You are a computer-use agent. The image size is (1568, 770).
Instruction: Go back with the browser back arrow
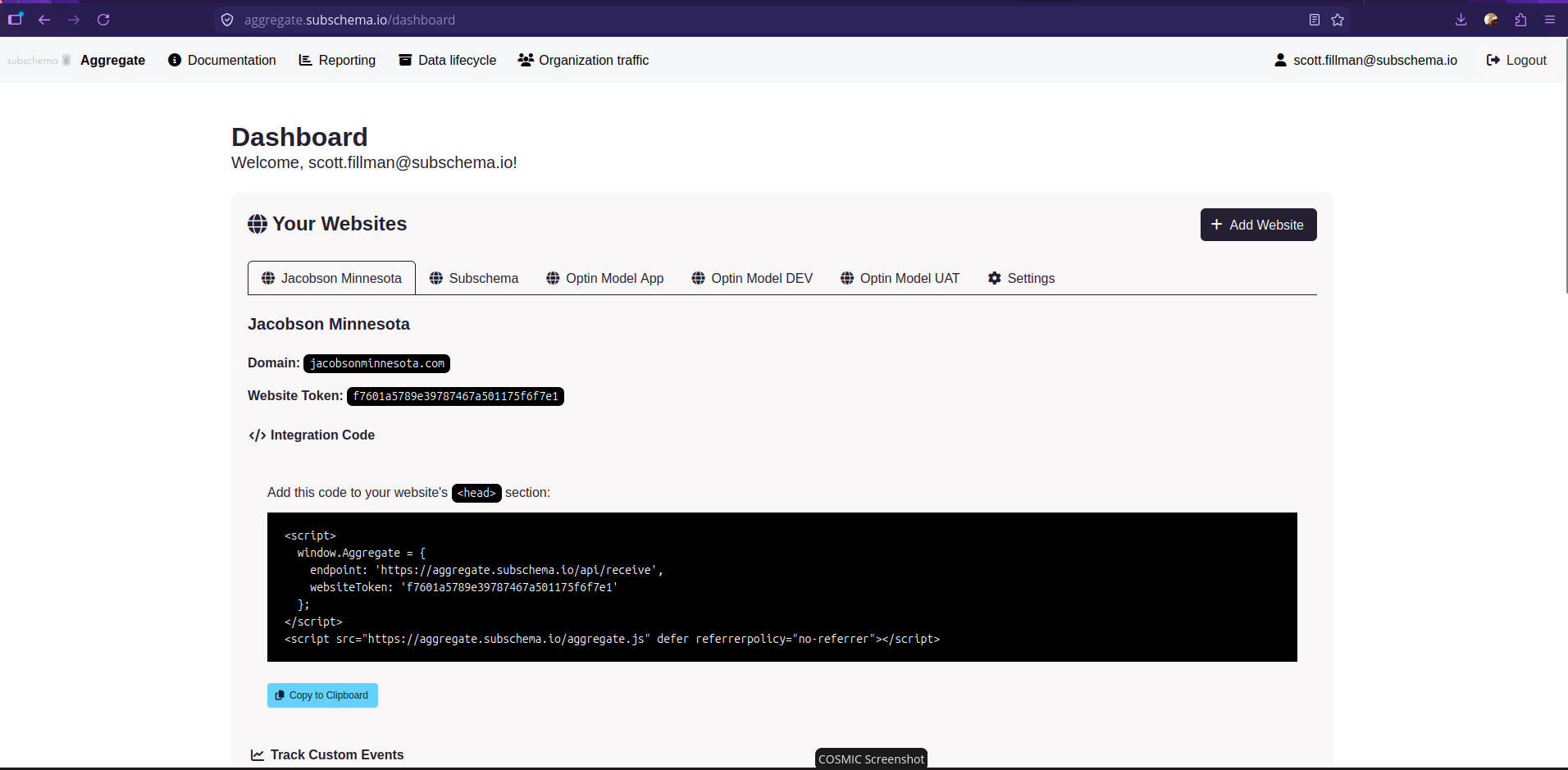(x=44, y=20)
